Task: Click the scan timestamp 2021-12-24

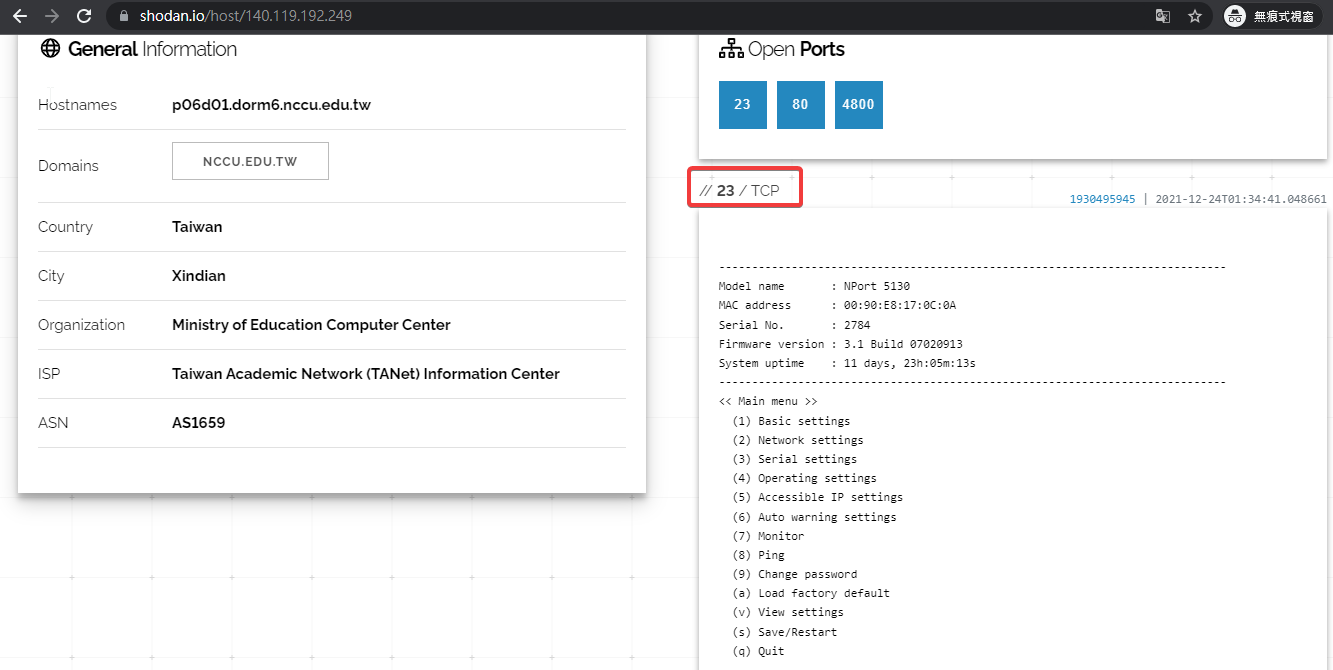Action: [x=1241, y=199]
